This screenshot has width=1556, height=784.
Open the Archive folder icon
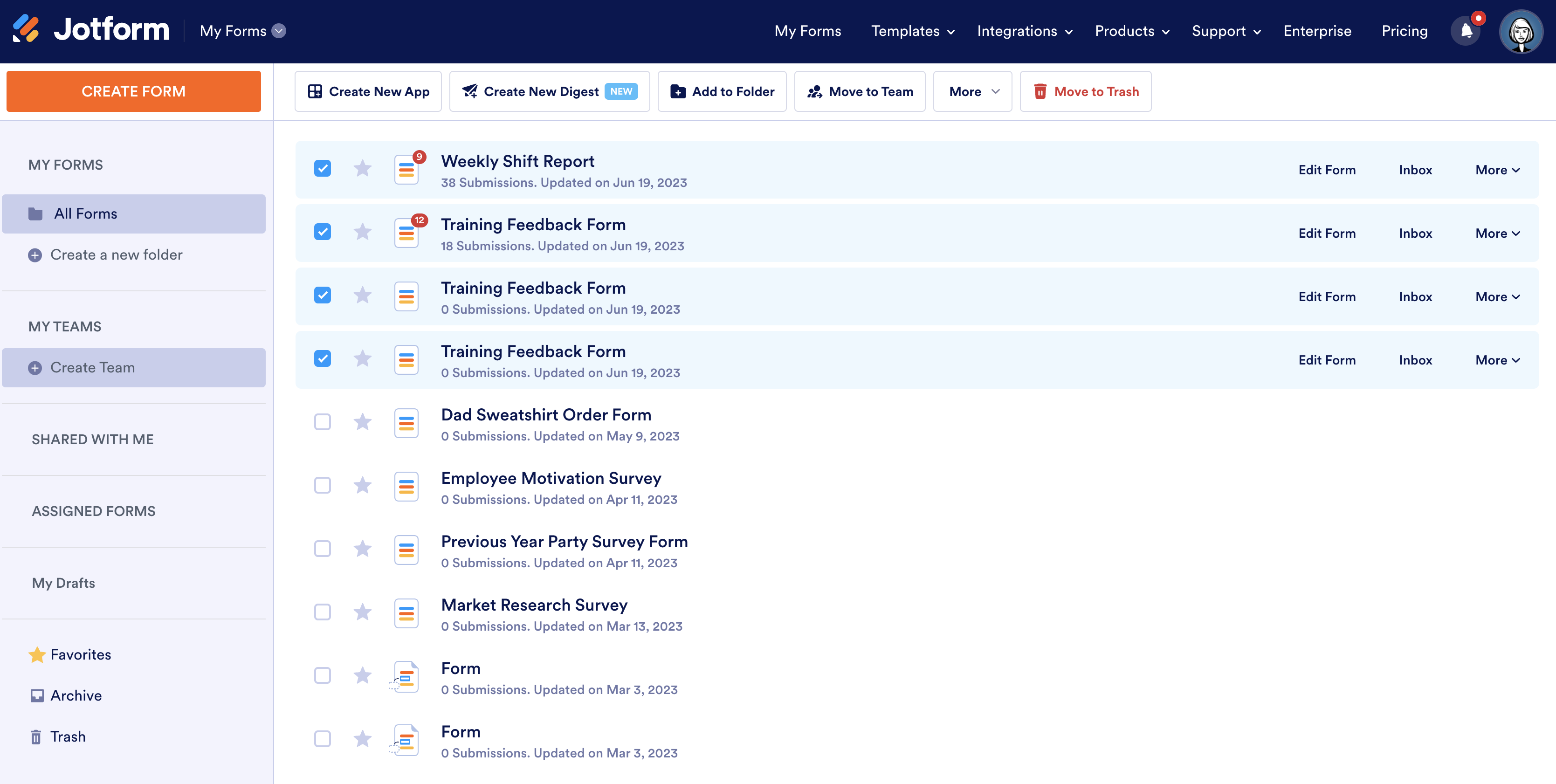37,696
